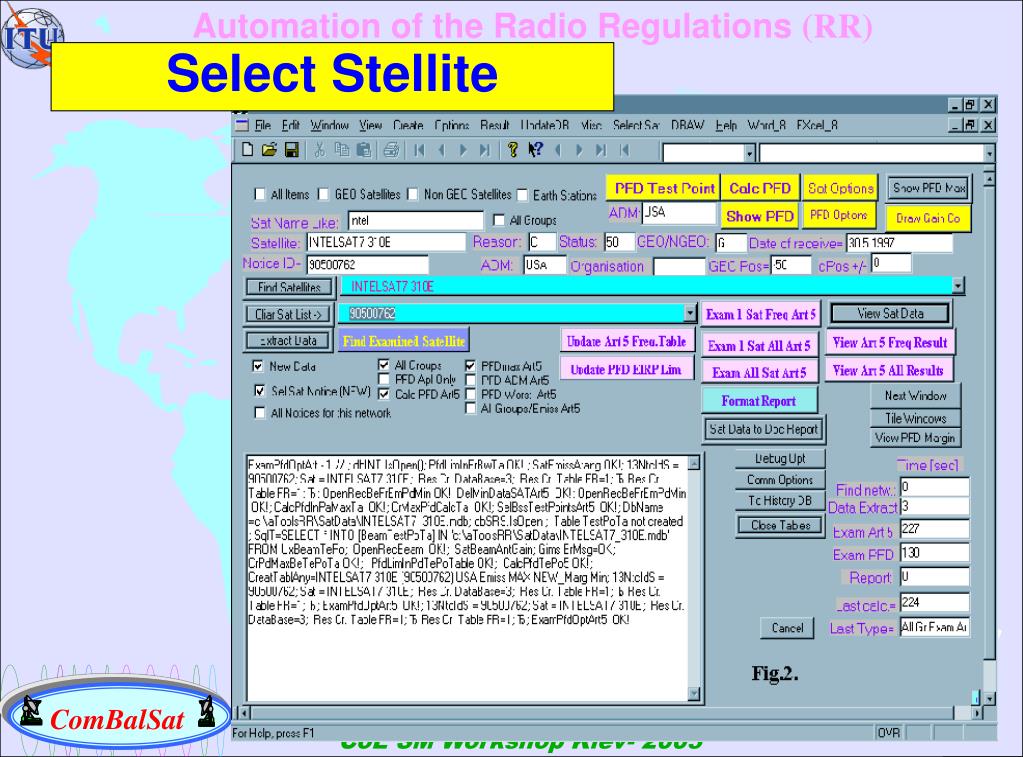Open the DRAW menu
The width and height of the screenshot is (1023, 757).
point(688,125)
